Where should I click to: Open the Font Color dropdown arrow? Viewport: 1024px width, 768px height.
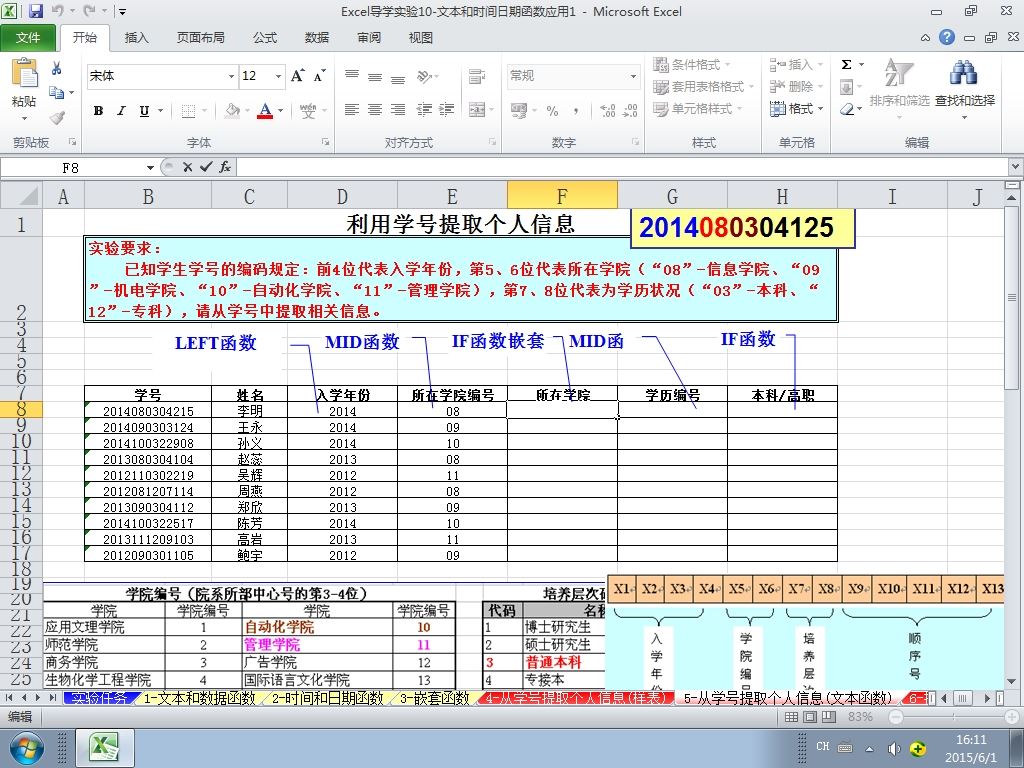pyautogui.click(x=281, y=110)
